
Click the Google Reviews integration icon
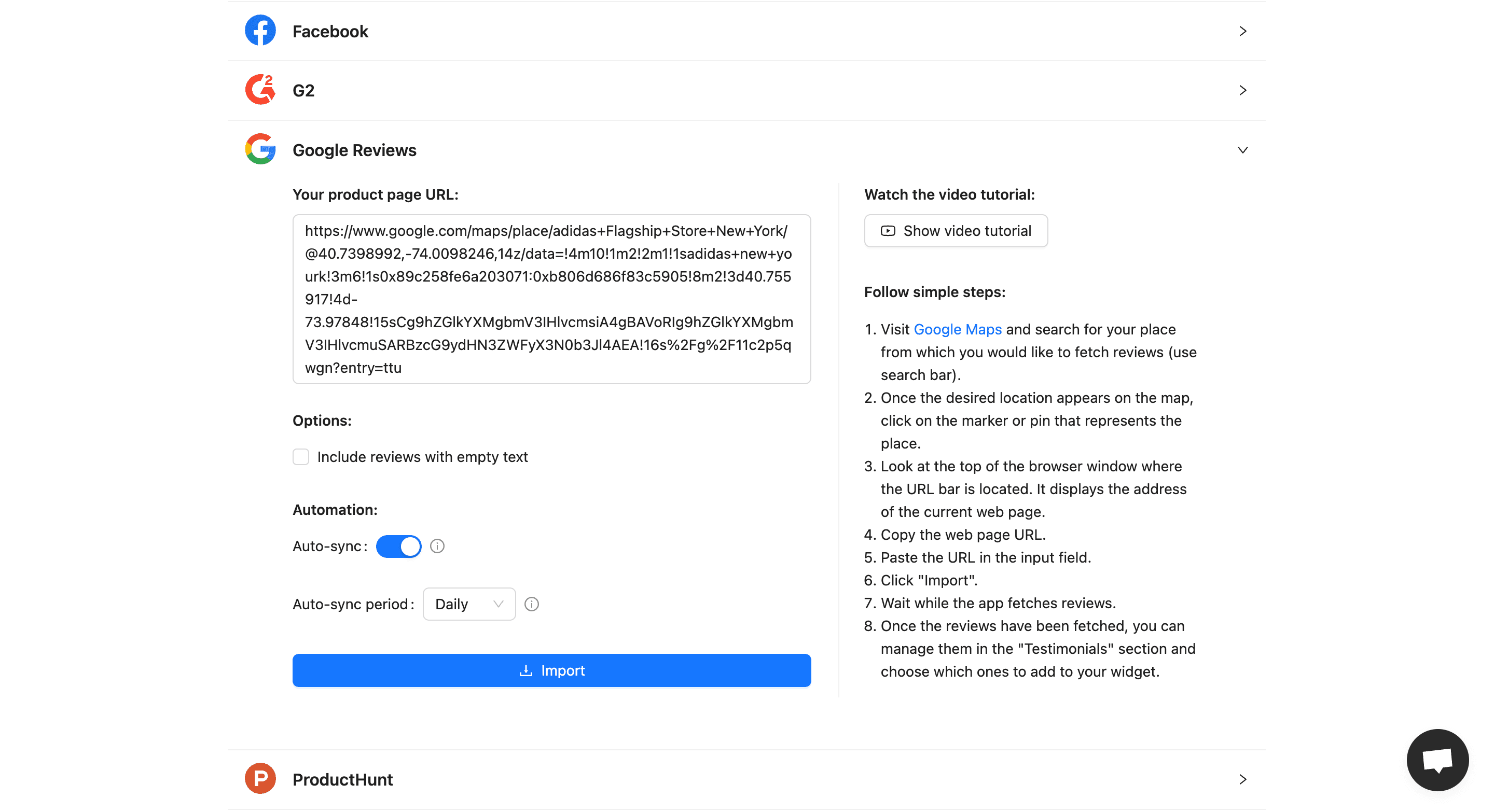point(259,150)
